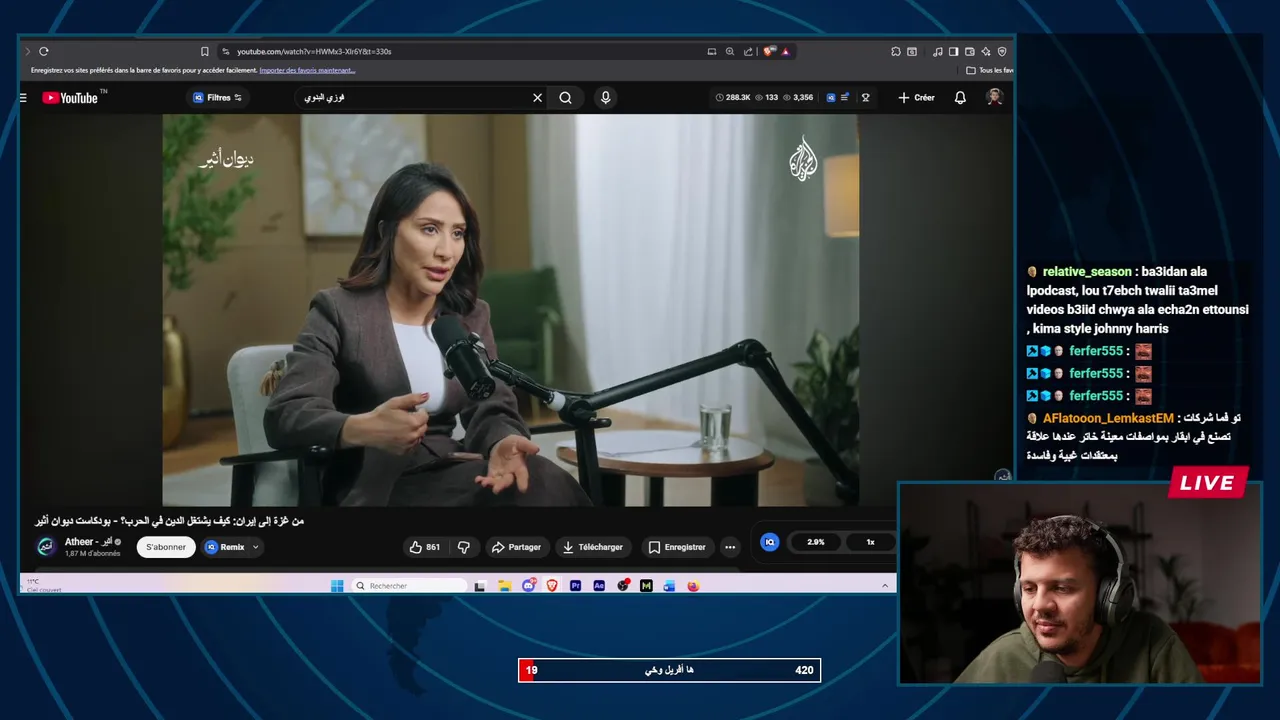This screenshot has width=1280, height=720.
Task: Click the Importer des favoris maintenant link
Action: pos(307,70)
